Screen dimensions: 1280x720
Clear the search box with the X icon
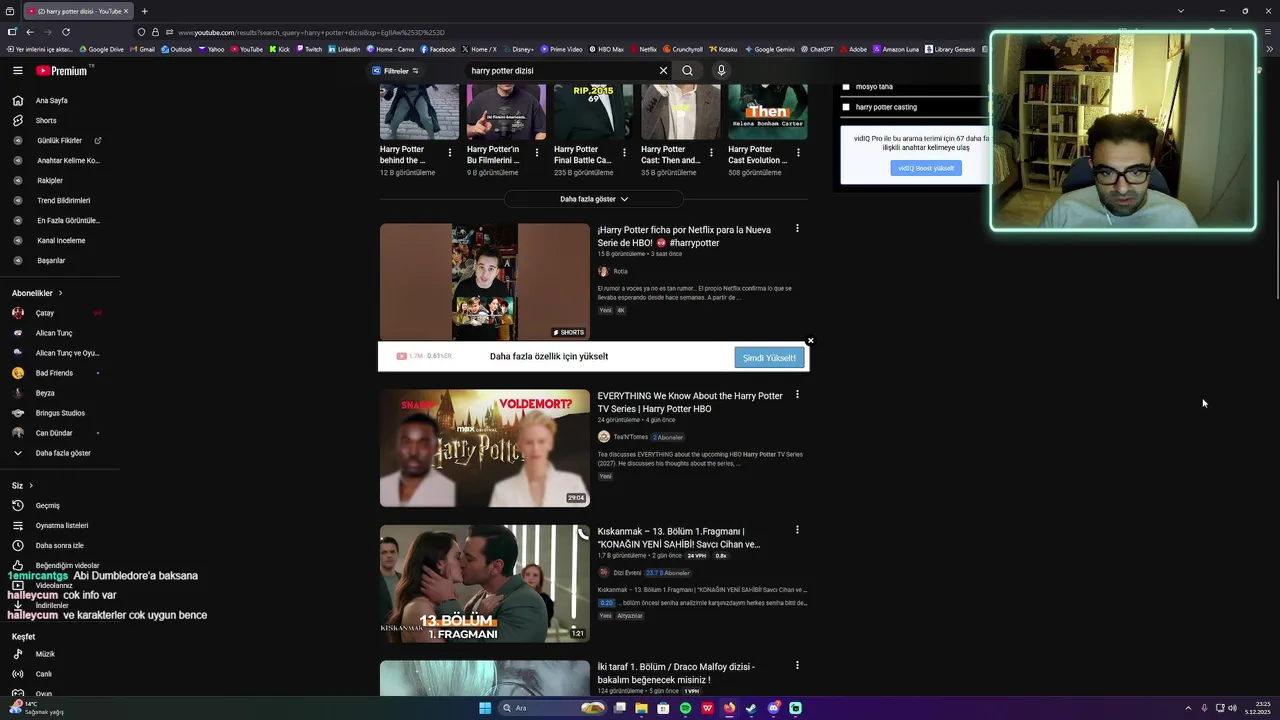coord(662,71)
